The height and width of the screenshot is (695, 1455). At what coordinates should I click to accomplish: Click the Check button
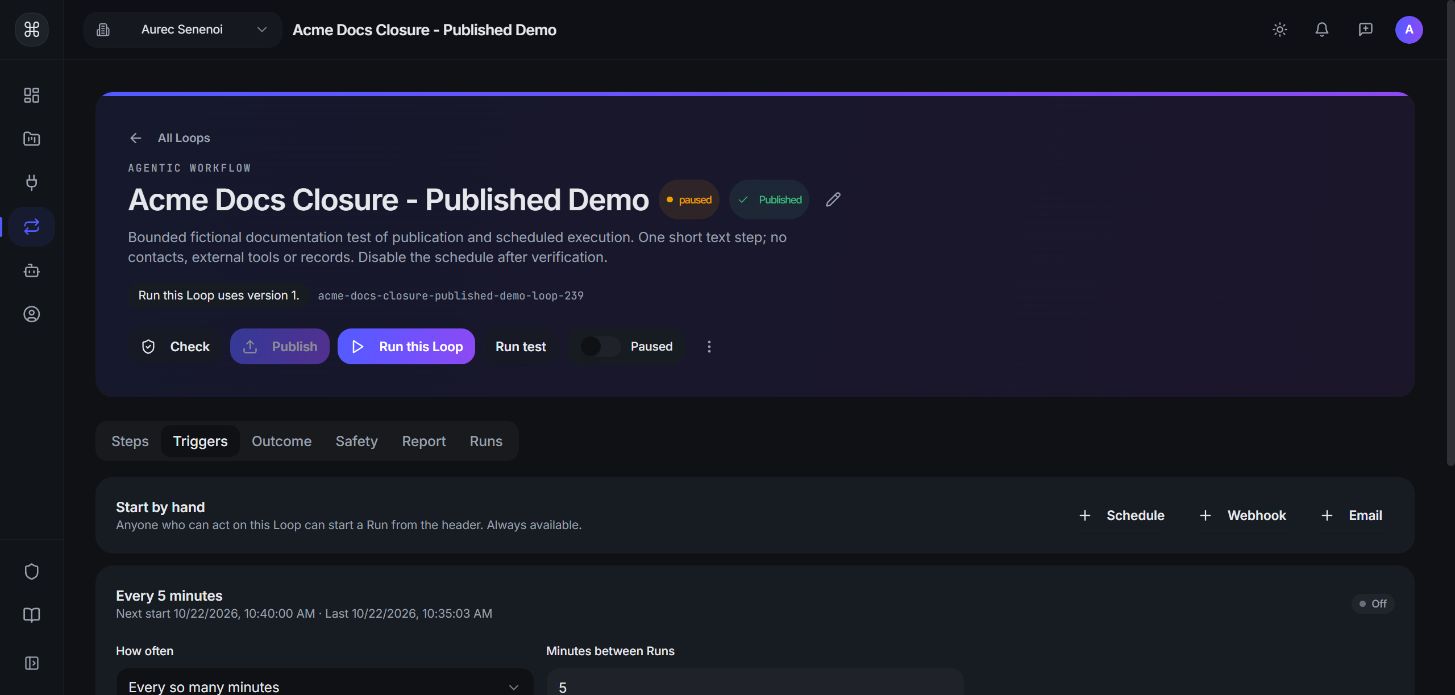176,346
